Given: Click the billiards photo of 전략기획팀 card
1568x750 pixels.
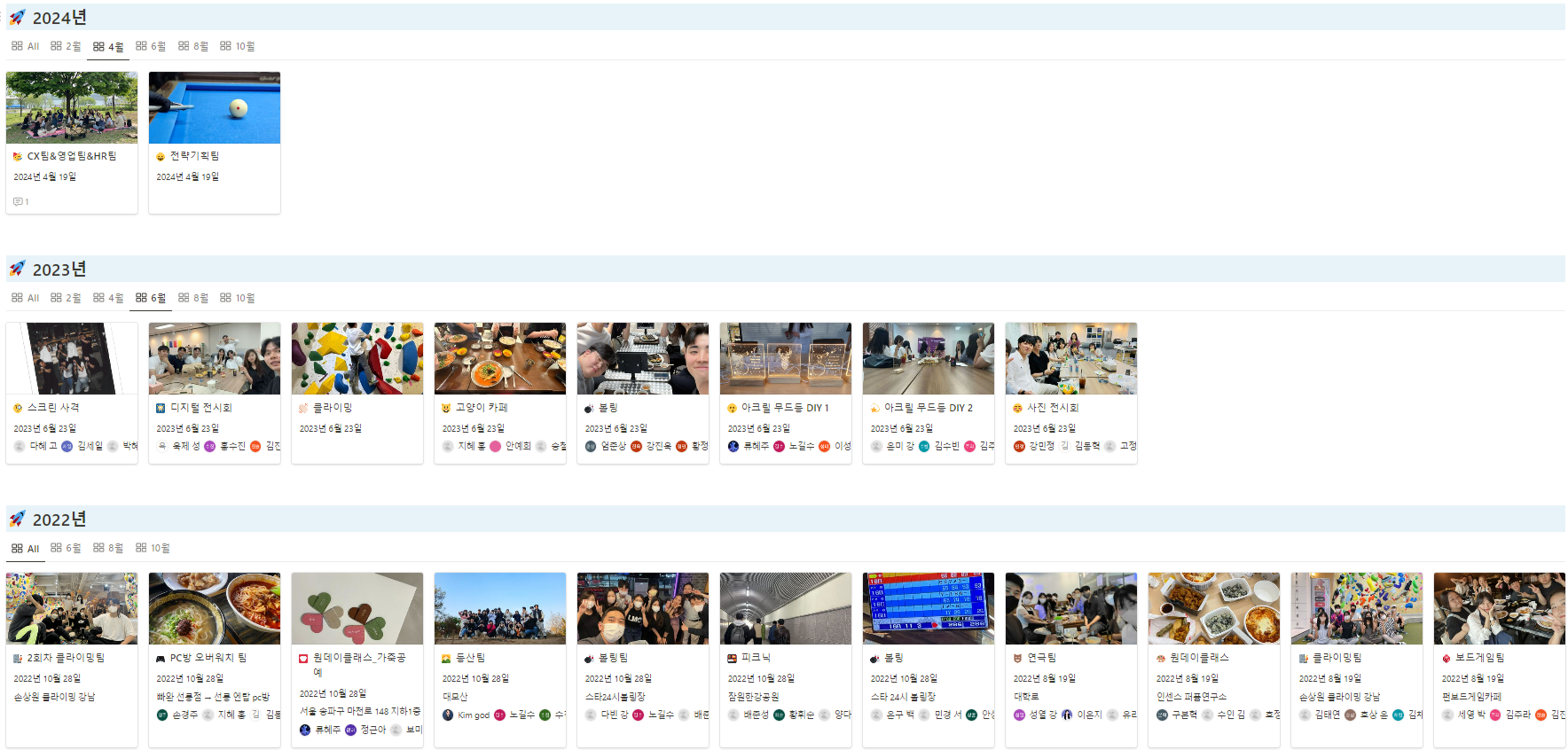Looking at the screenshot, I should tap(215, 108).
